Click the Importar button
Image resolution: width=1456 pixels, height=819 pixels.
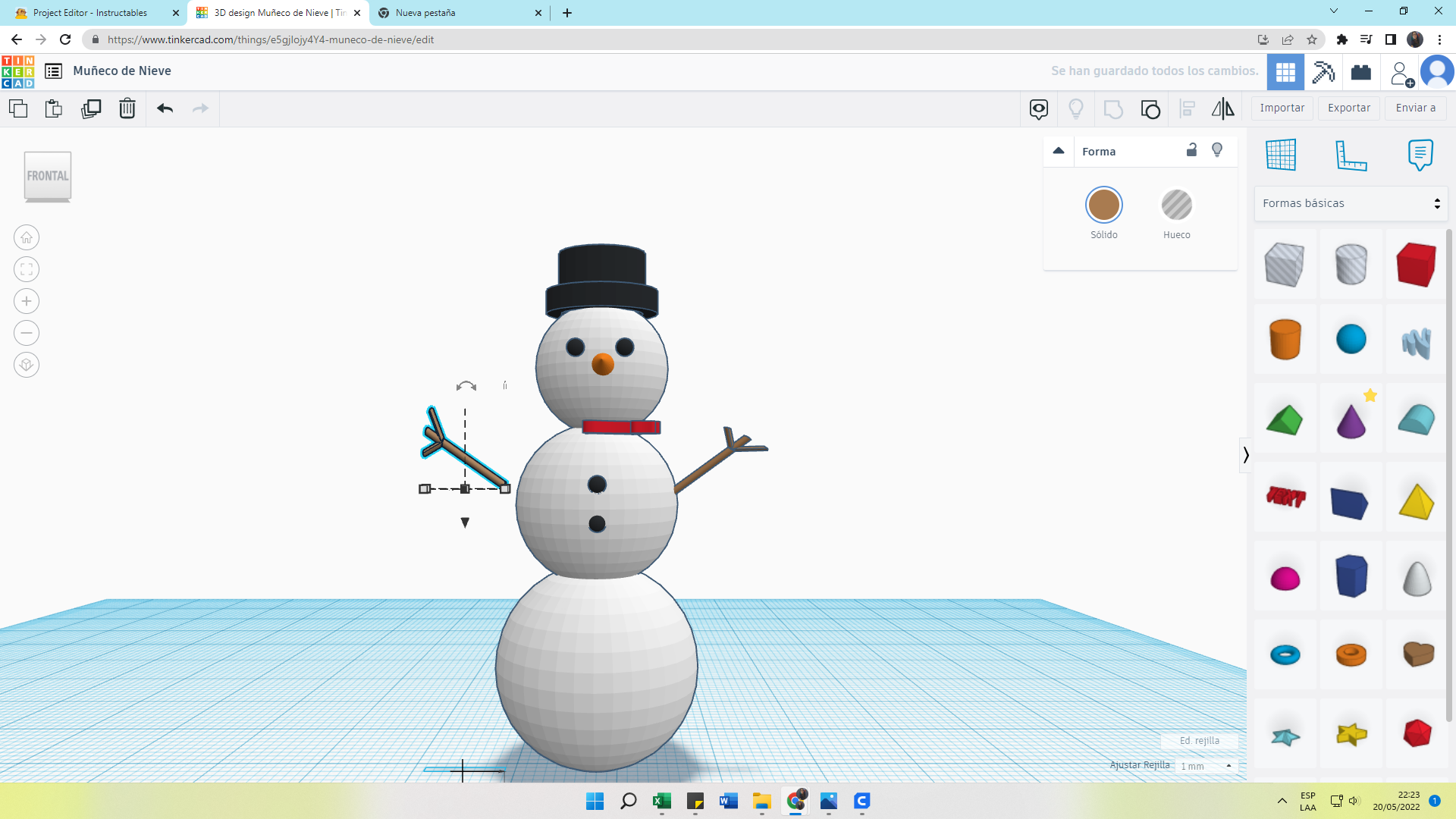[x=1282, y=108]
